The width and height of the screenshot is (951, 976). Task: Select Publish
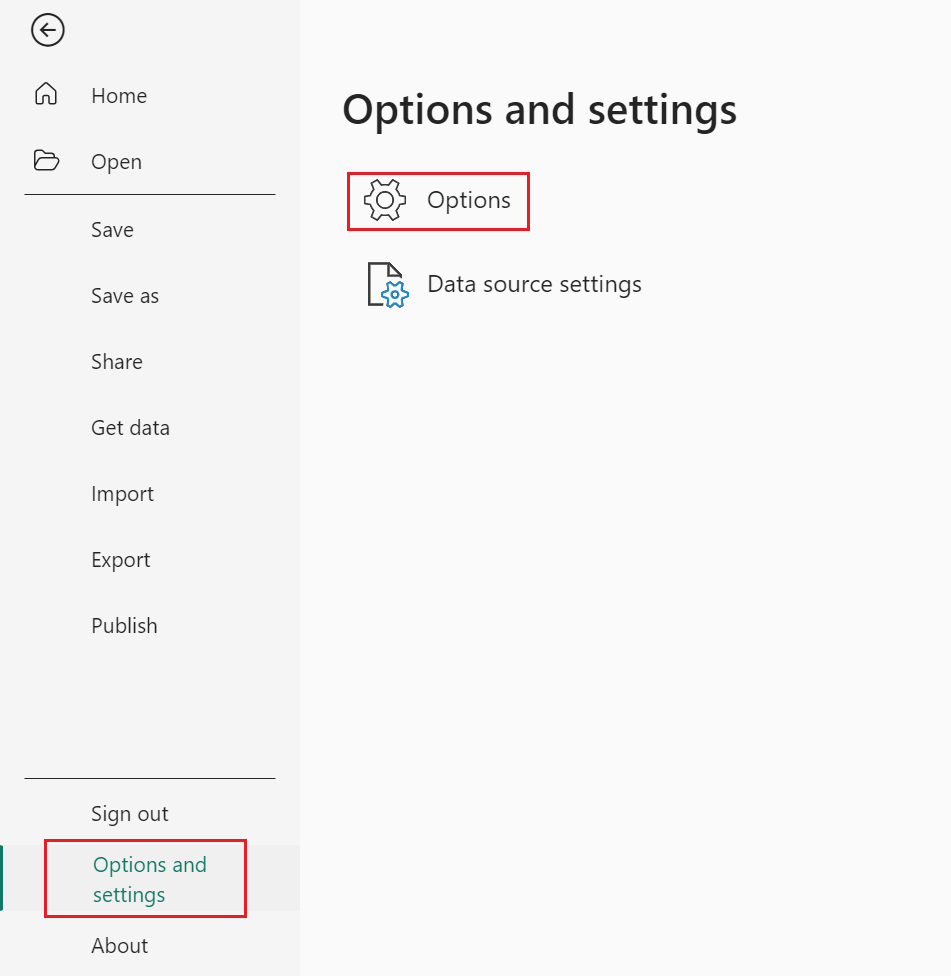(x=124, y=625)
